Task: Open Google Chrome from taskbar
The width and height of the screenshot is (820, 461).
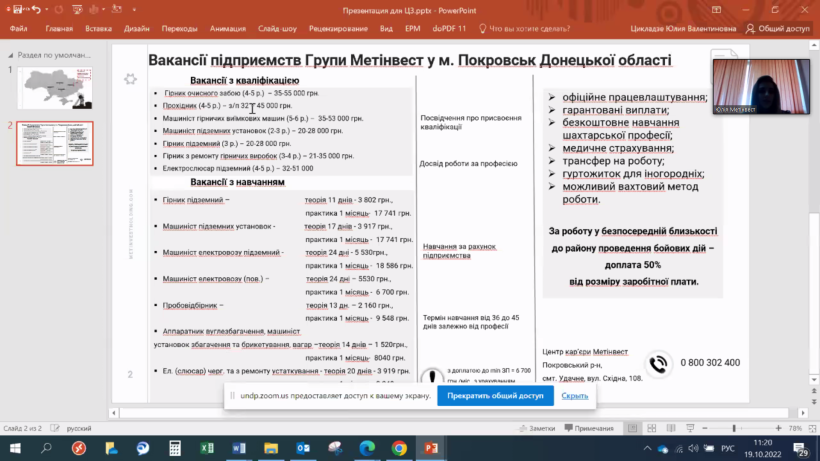Action: pyautogui.click(x=399, y=448)
